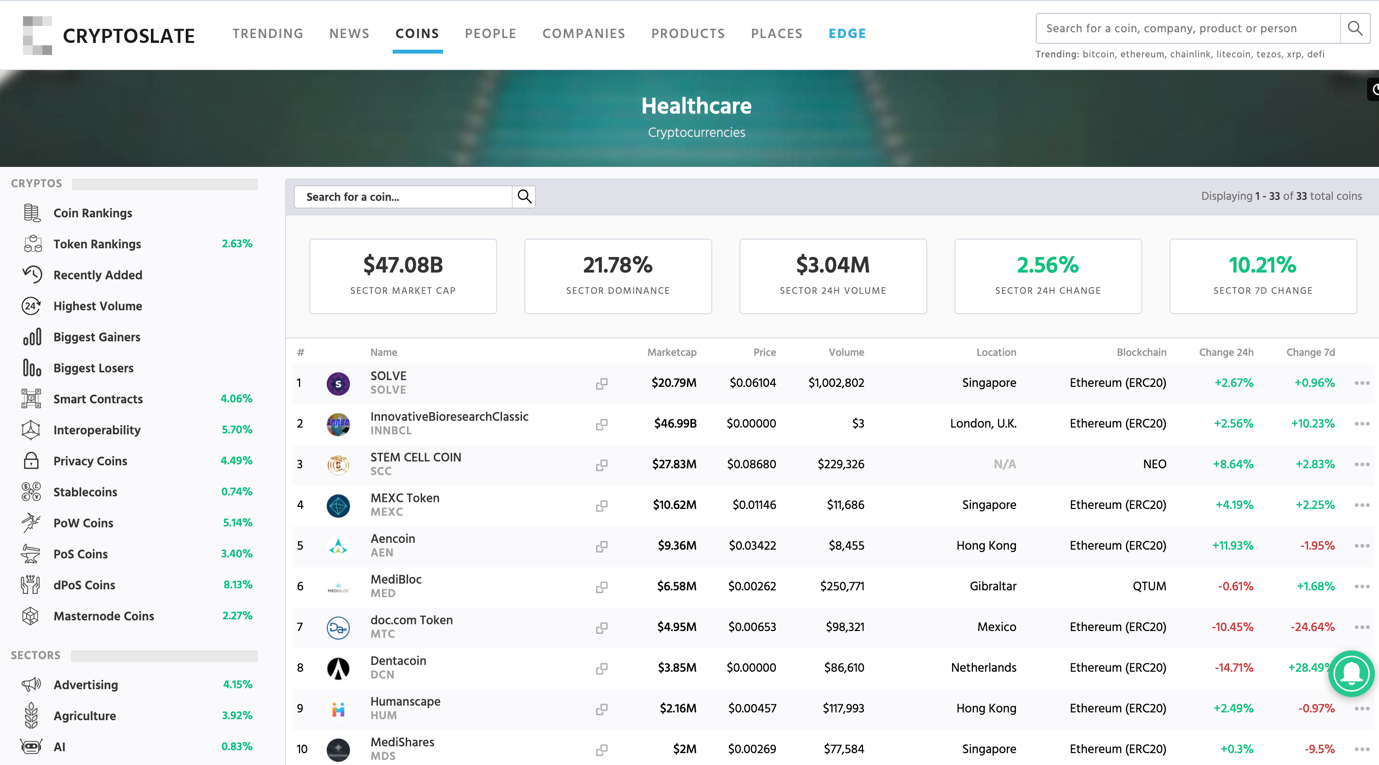The width and height of the screenshot is (1379, 765).
Task: Click the green notification bell button
Action: tap(1352, 673)
